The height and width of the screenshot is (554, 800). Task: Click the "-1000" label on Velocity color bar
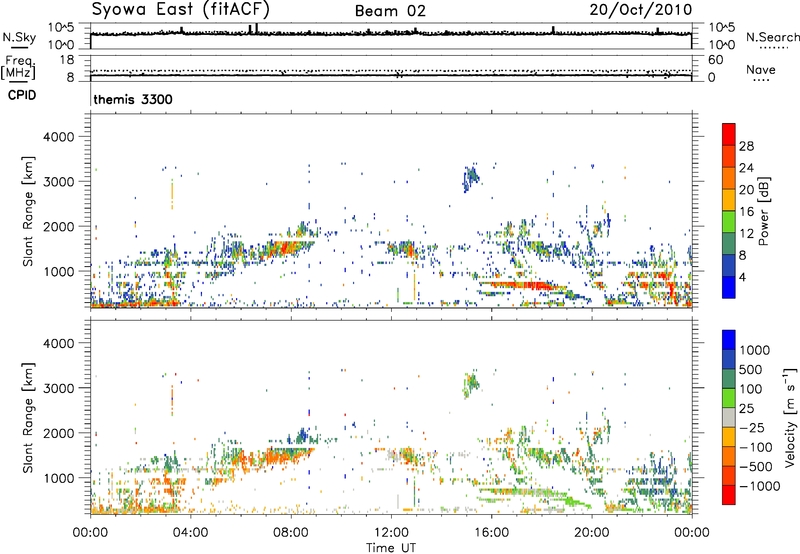tap(759, 486)
